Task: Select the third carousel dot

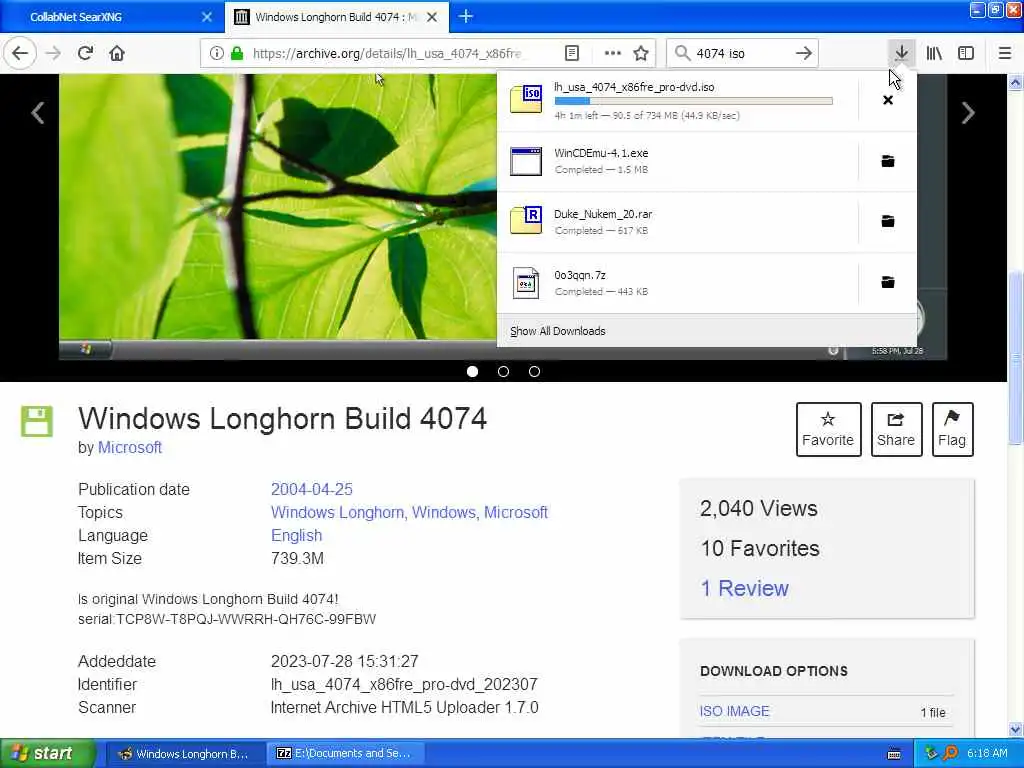Action: coord(534,372)
